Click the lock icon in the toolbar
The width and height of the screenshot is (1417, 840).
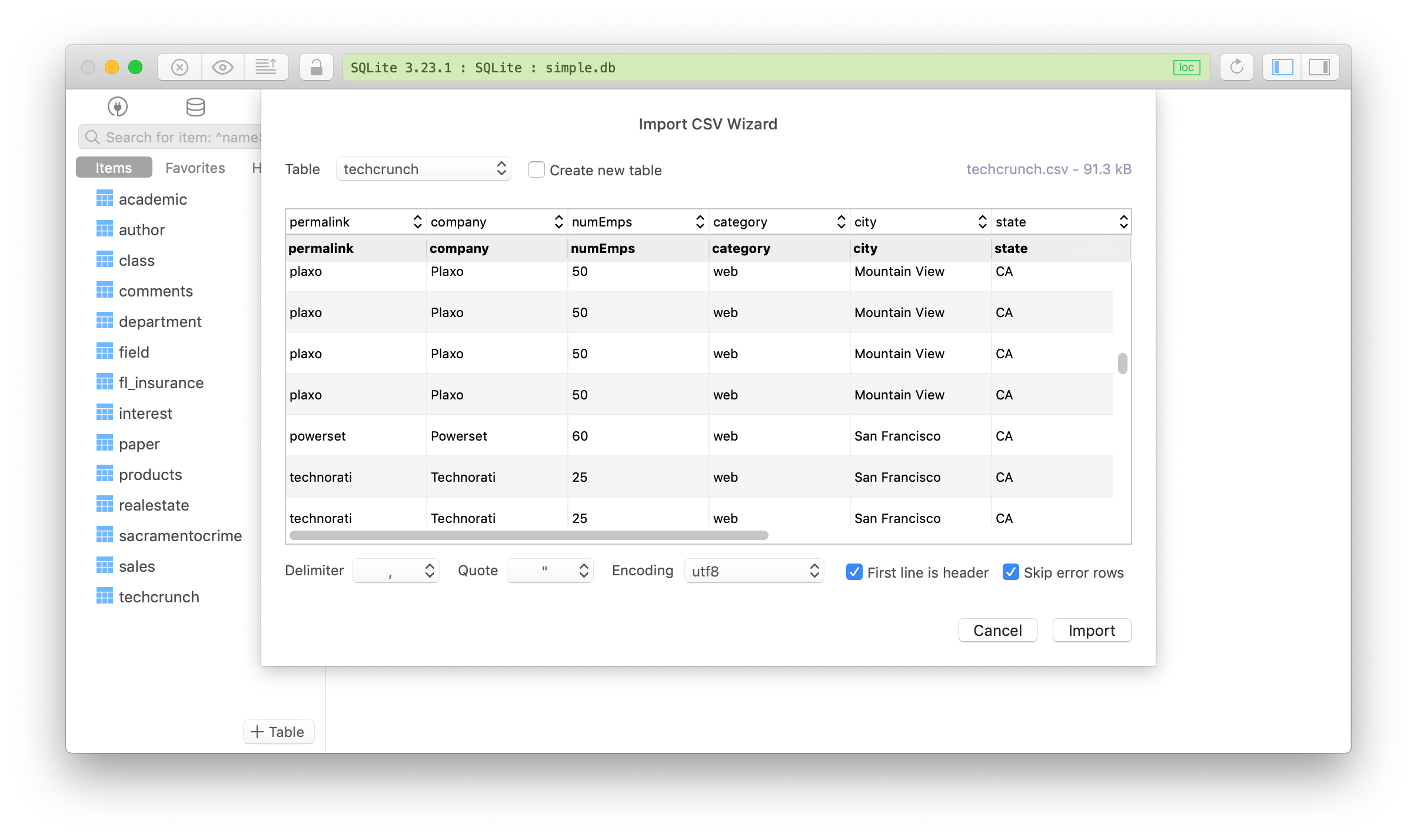[316, 66]
